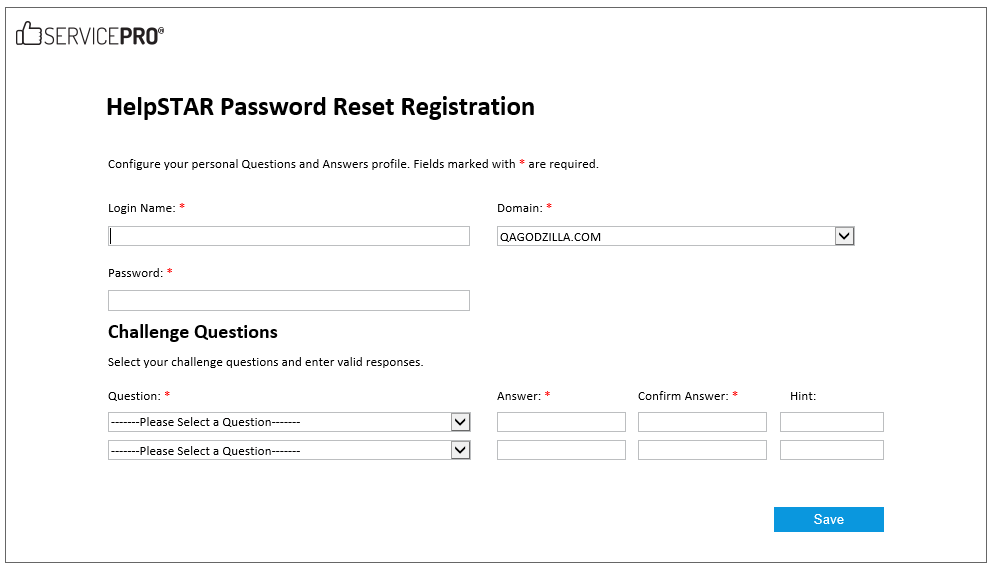
Task: Click the first question dropdown arrow
Action: (x=460, y=422)
